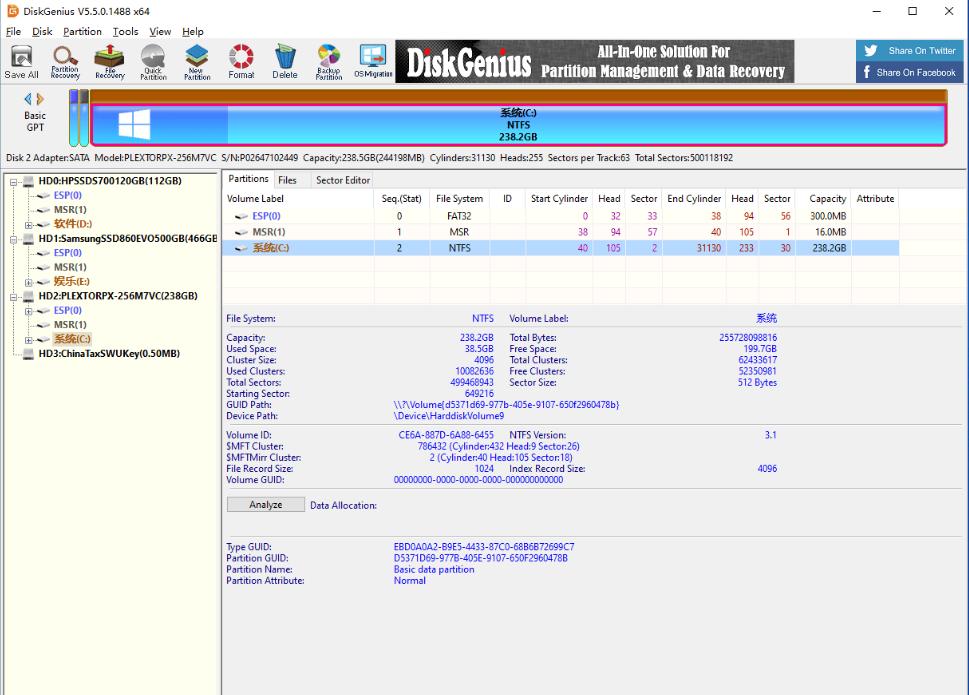
Task: Click the Delete partition icon
Action: click(285, 61)
